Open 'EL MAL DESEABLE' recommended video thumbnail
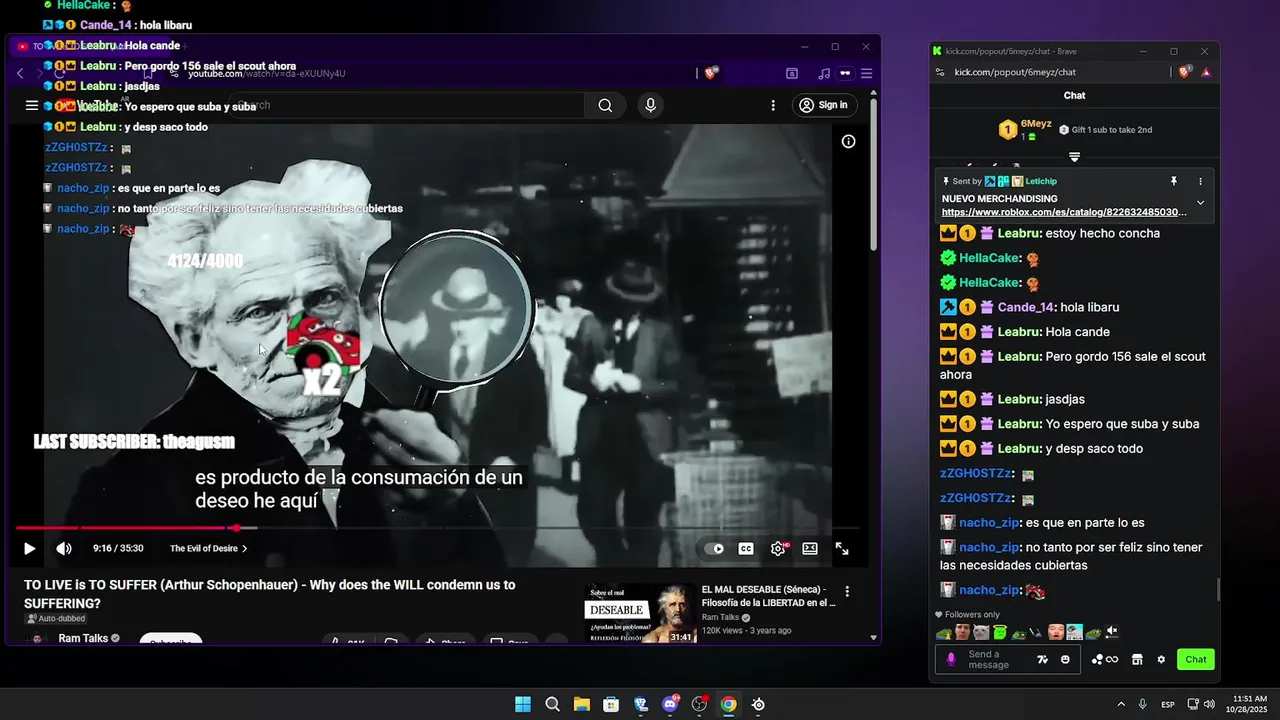This screenshot has width=1280, height=720. point(641,613)
